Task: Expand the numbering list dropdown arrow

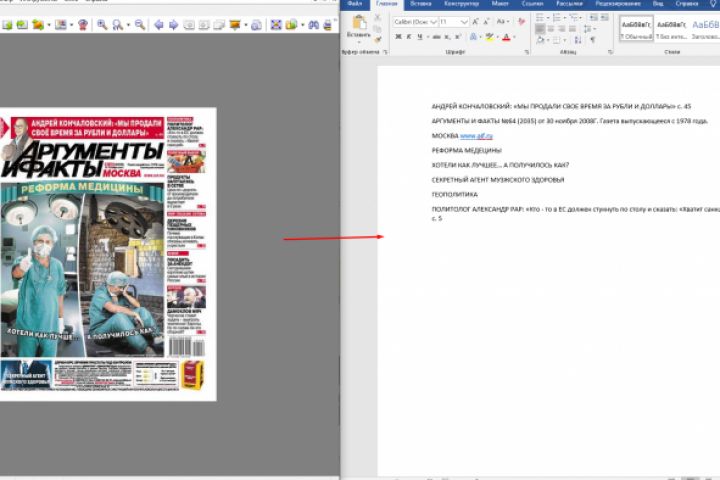Action: click(x=565, y=18)
